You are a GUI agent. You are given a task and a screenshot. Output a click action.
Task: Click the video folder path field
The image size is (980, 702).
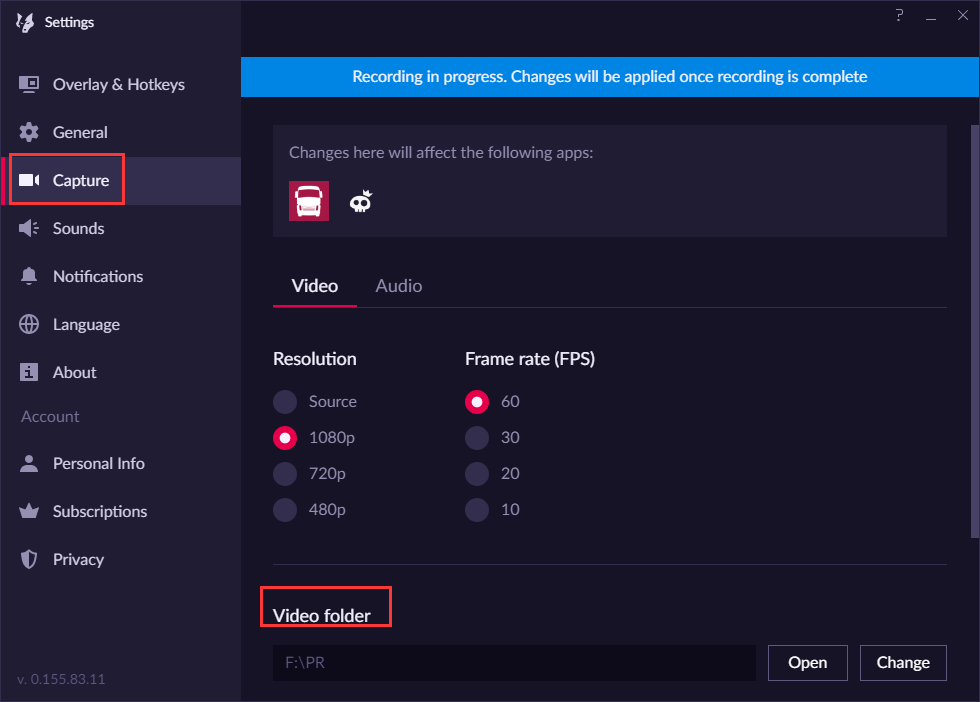pyautogui.click(x=513, y=662)
